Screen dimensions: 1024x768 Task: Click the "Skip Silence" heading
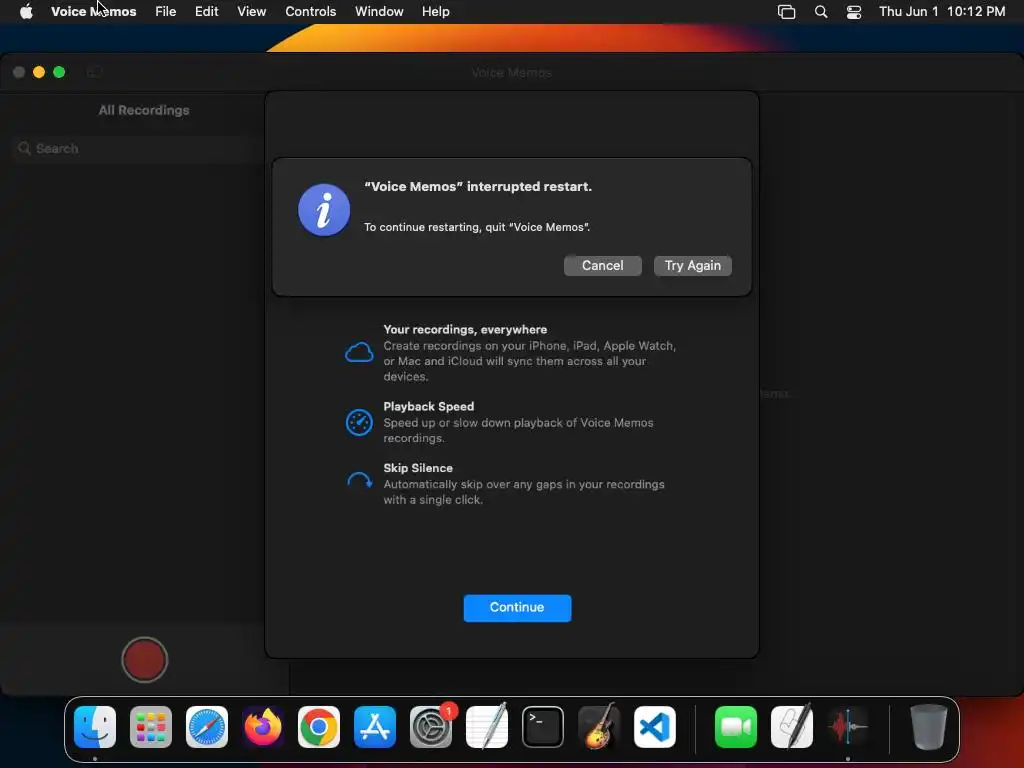coord(418,468)
